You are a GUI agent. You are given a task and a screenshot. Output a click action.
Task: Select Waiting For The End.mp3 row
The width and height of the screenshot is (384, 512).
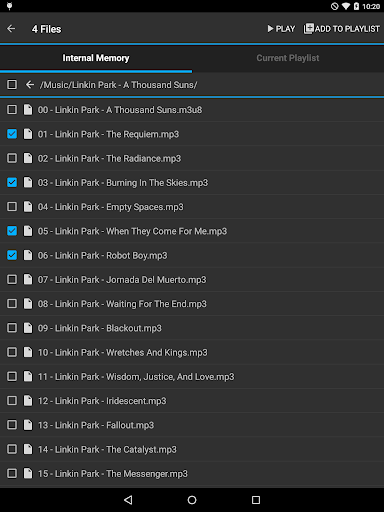click(x=192, y=304)
